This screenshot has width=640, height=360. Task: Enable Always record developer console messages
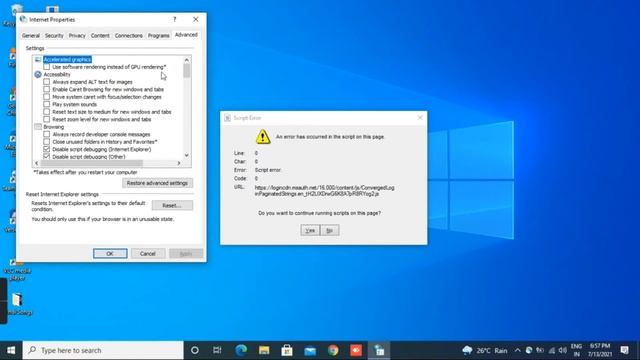[47, 134]
